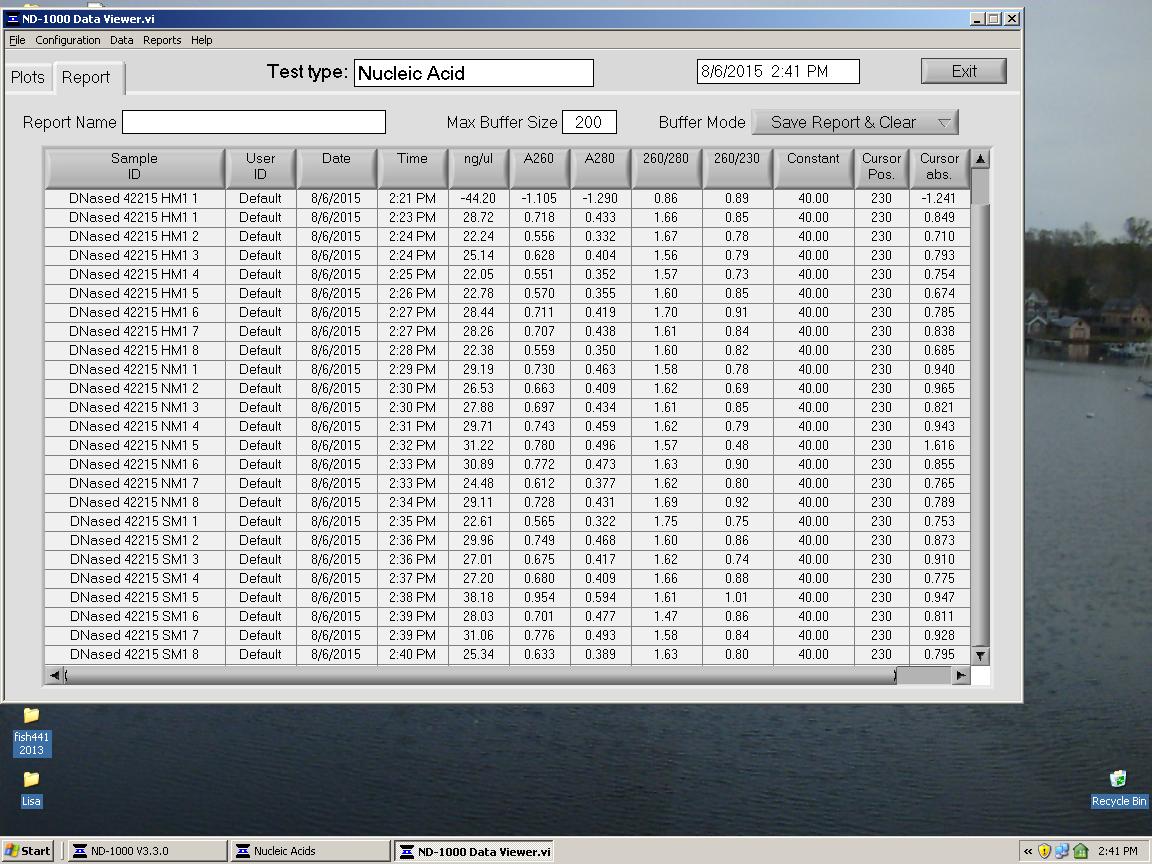Click the table's scroll down arrow
Viewport: 1152px width, 864px height.
pos(980,656)
